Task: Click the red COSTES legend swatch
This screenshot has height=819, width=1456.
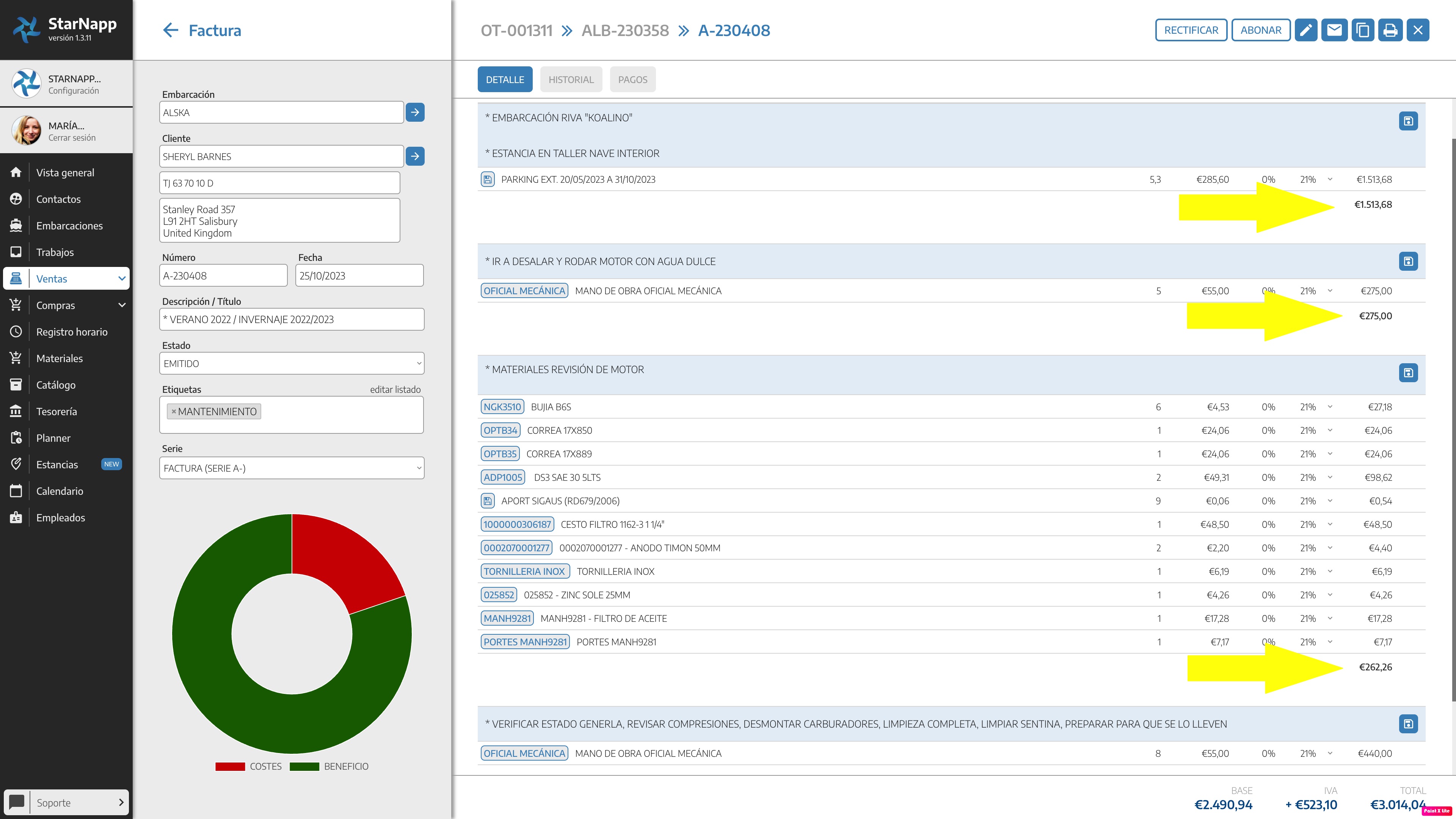Action: click(230, 766)
